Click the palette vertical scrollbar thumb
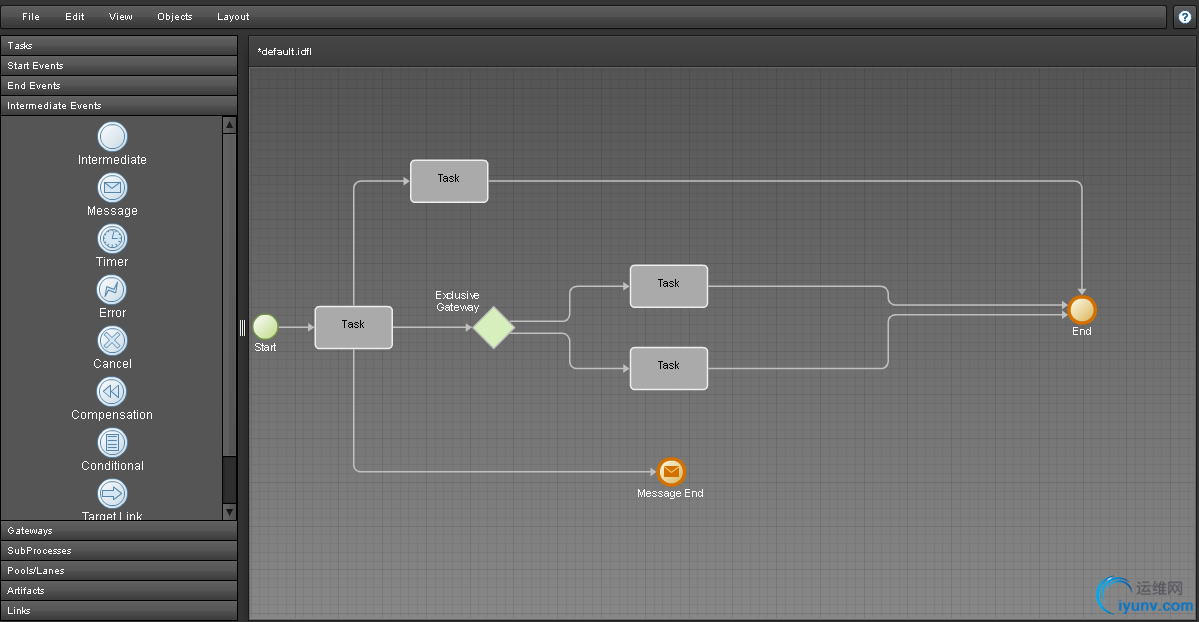This screenshot has width=1199, height=622. click(x=229, y=295)
